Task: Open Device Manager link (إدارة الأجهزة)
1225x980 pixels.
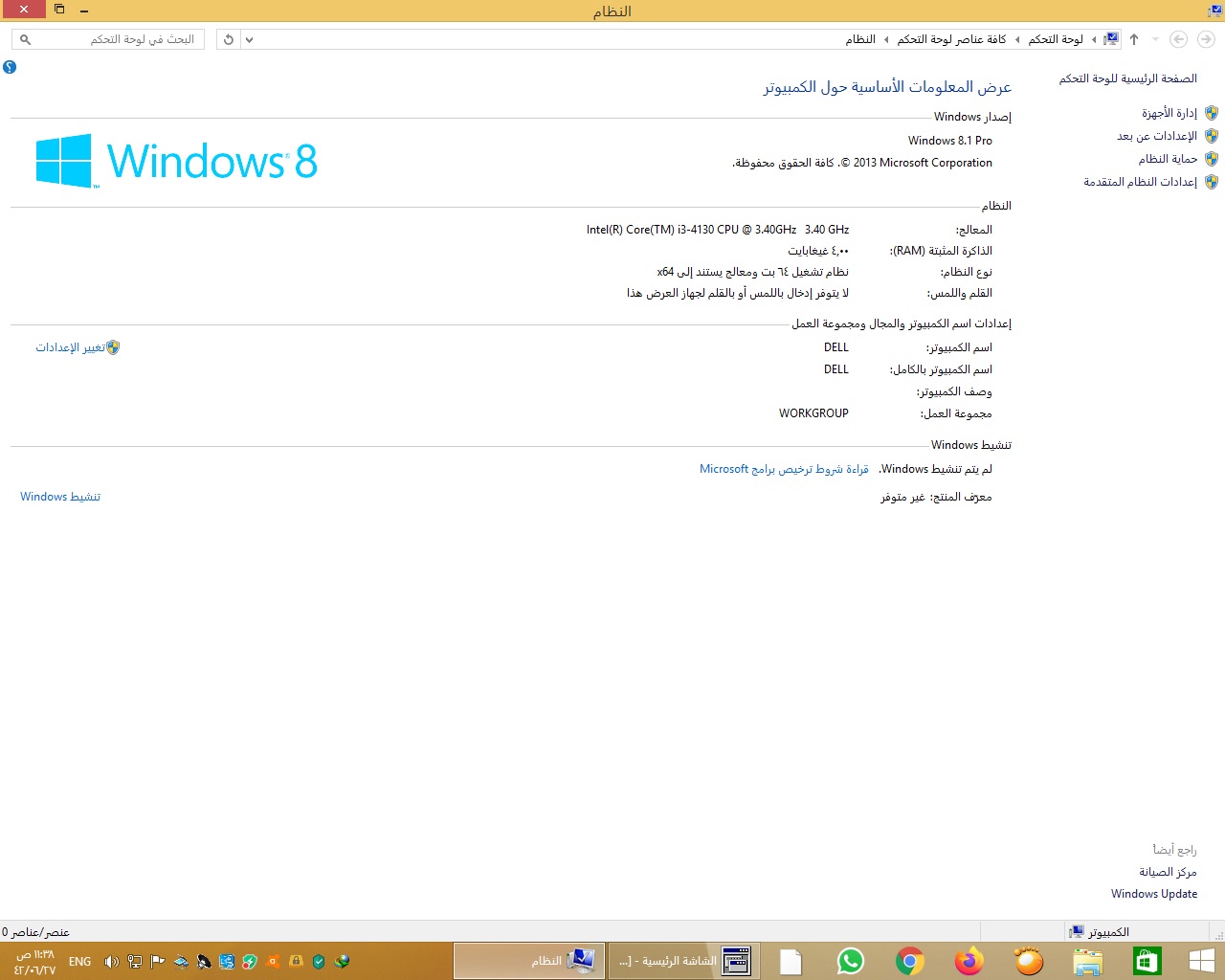Action: [1169, 113]
